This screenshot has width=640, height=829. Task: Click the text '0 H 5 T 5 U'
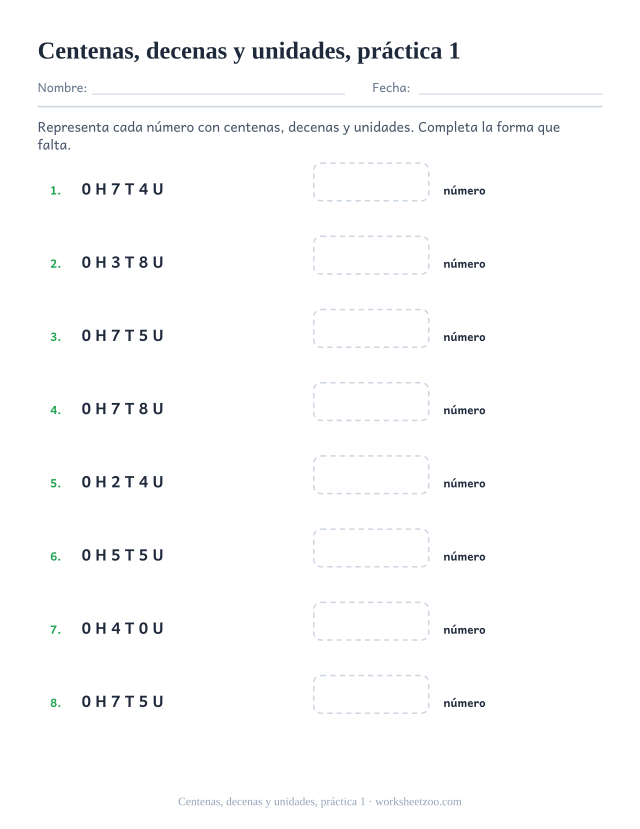(x=122, y=555)
